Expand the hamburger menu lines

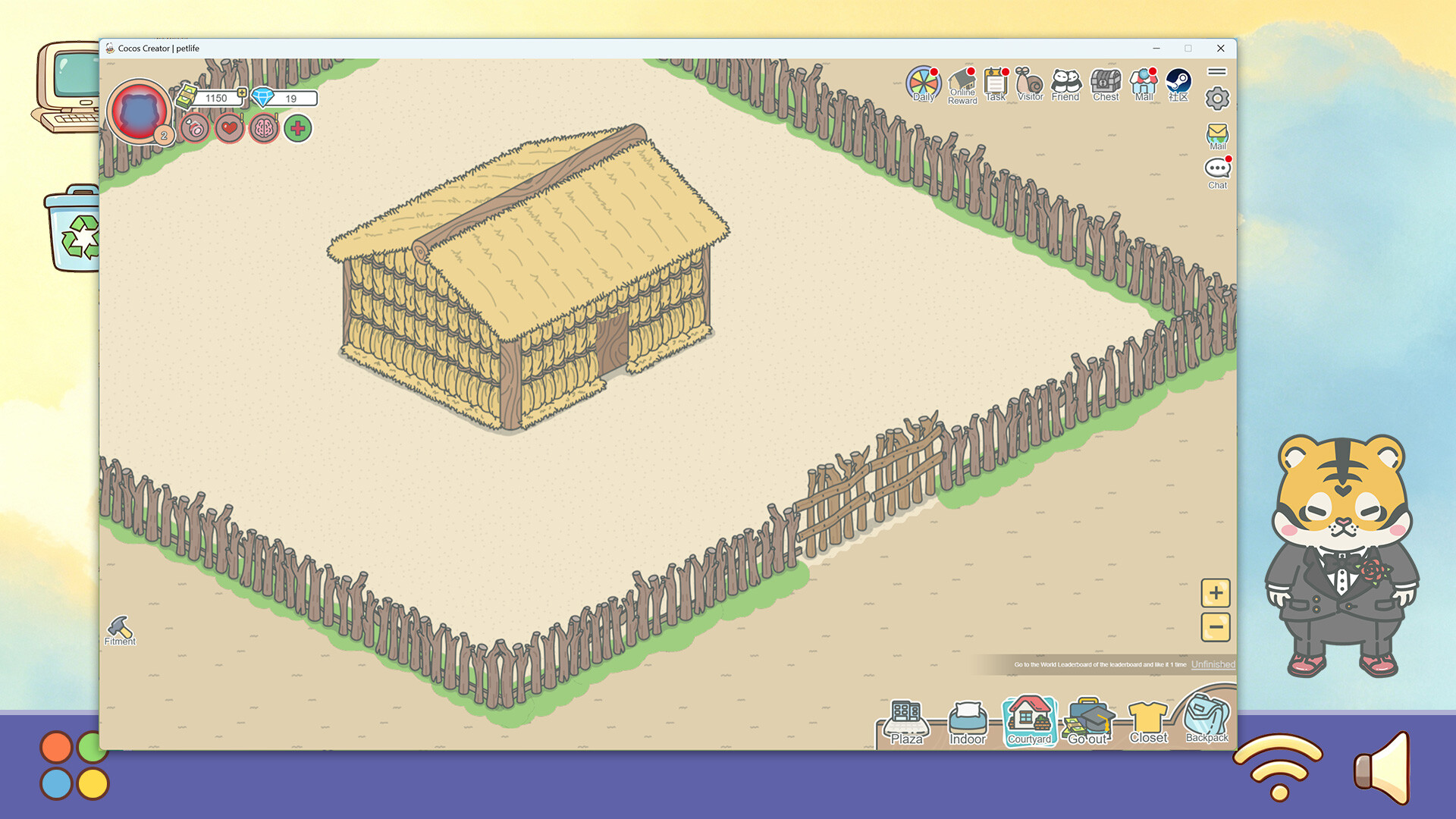click(x=1217, y=72)
